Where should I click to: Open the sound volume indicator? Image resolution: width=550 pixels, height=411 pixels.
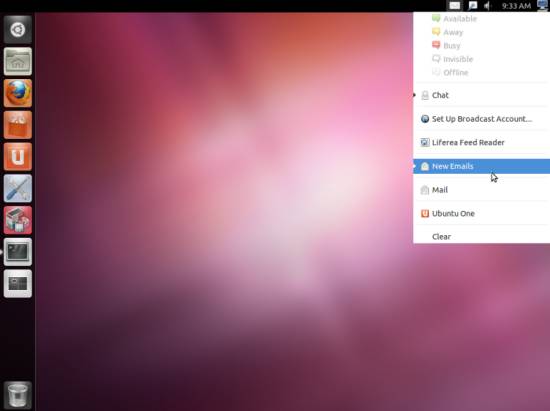pos(488,6)
